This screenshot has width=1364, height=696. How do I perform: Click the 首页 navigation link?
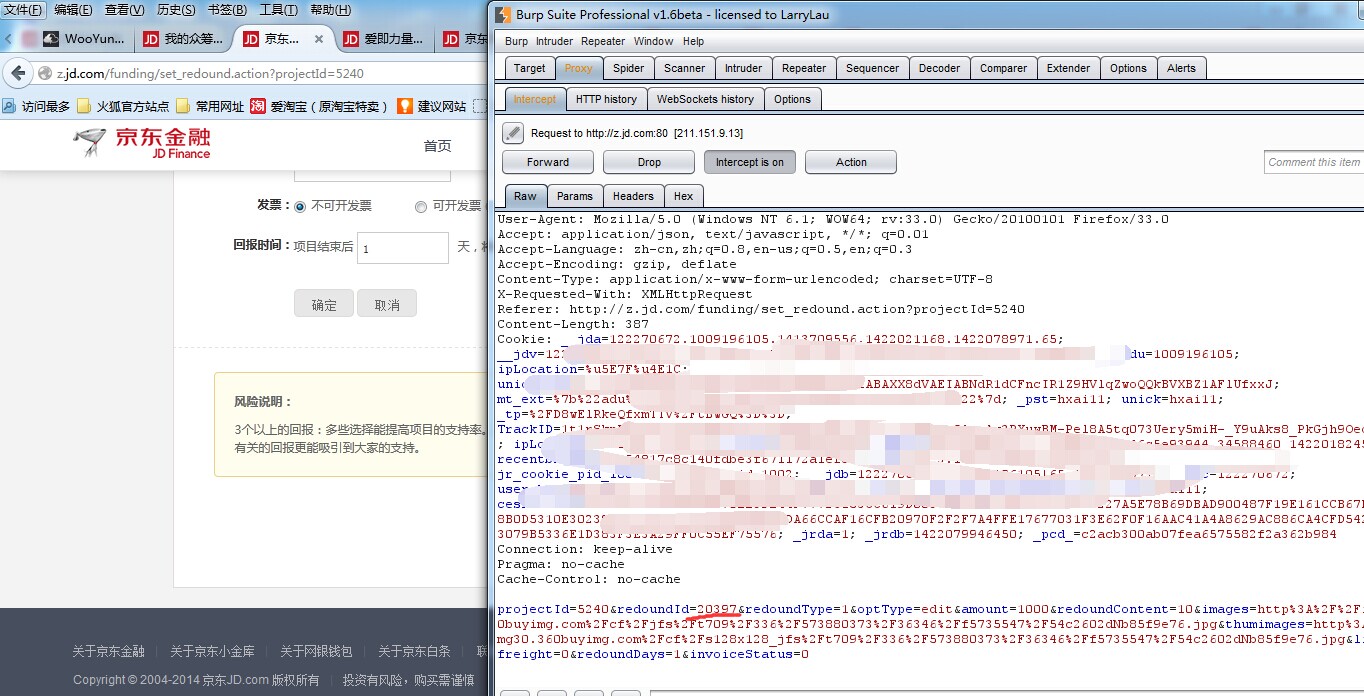click(437, 145)
